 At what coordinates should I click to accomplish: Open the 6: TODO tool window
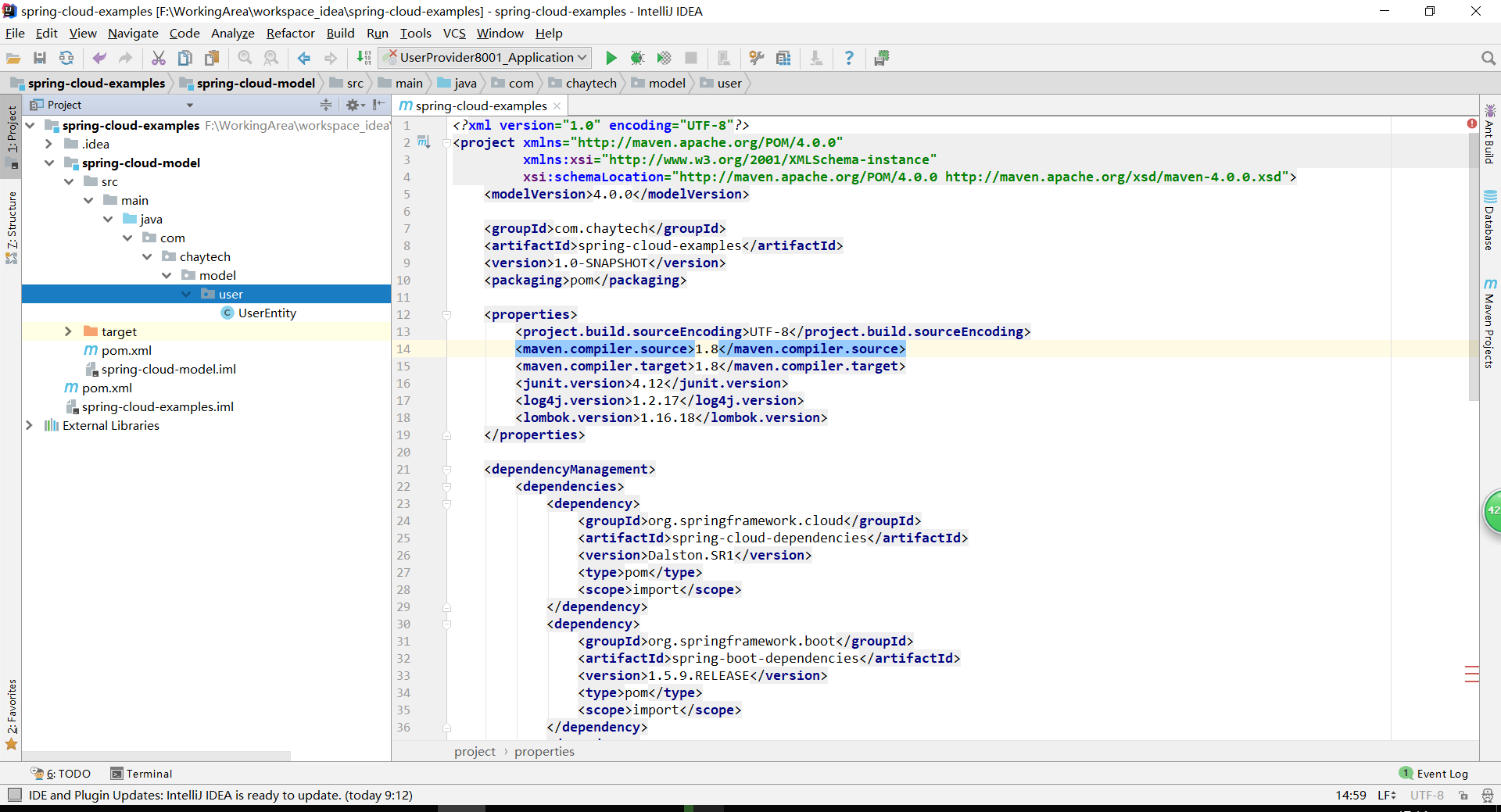[x=61, y=774]
